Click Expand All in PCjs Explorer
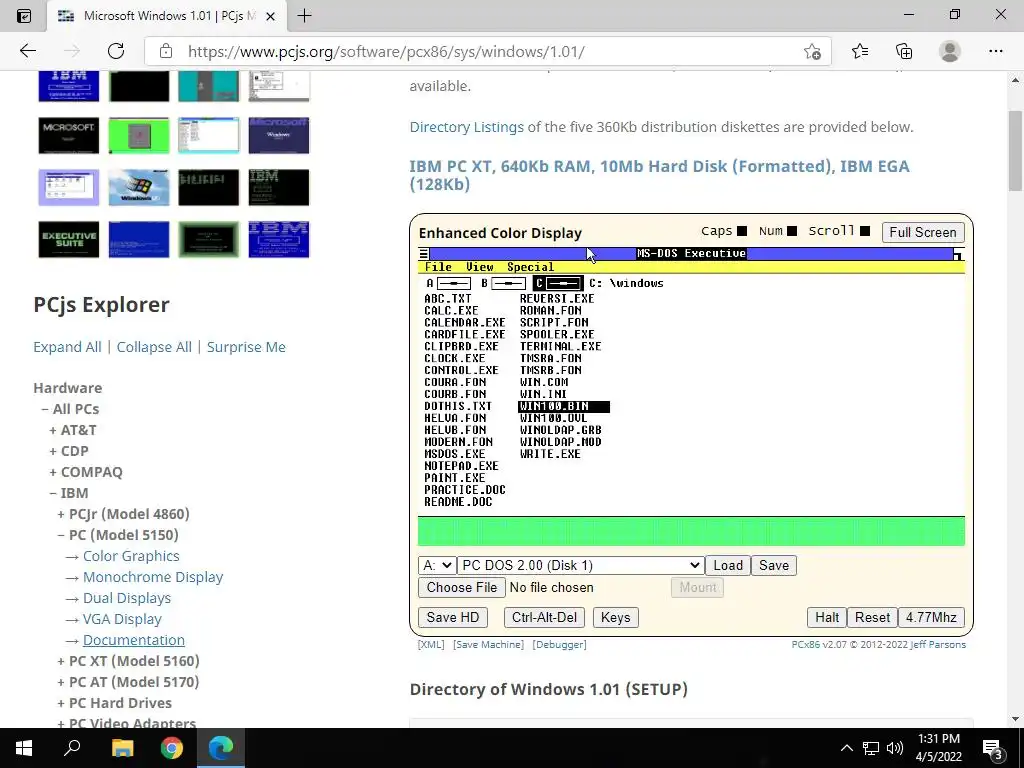Image resolution: width=1024 pixels, height=768 pixels. (x=67, y=347)
